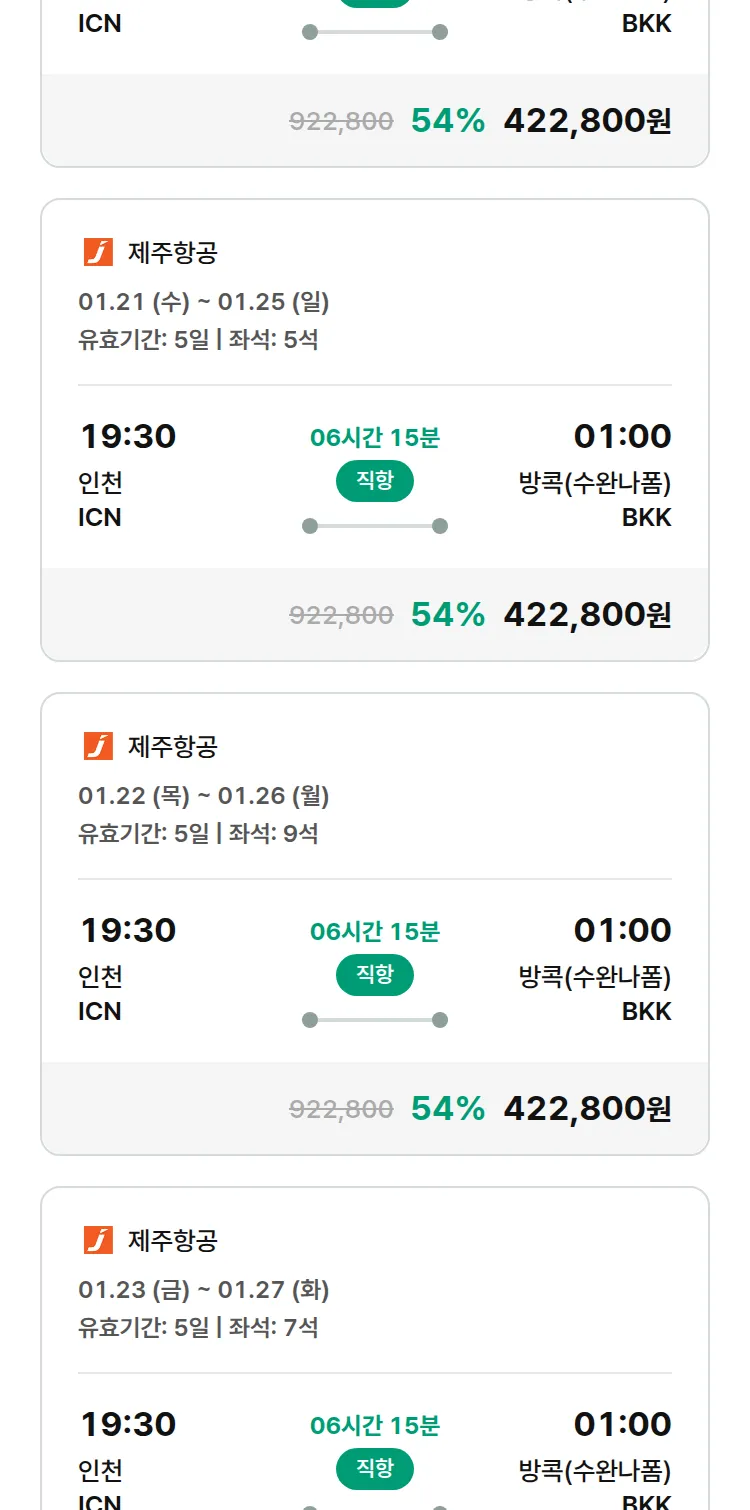Image resolution: width=750 pixels, height=1510 pixels.
Task: Click the Jeju Air logo on the 01.23 flight
Action: (98, 1240)
